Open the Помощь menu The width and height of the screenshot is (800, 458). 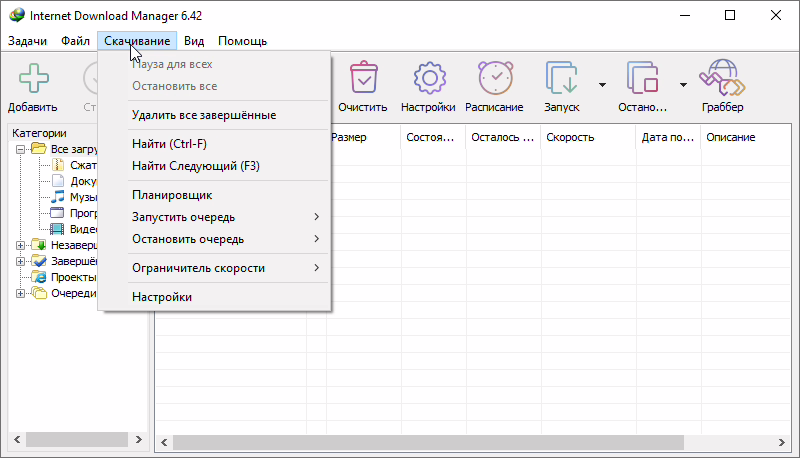(242, 41)
